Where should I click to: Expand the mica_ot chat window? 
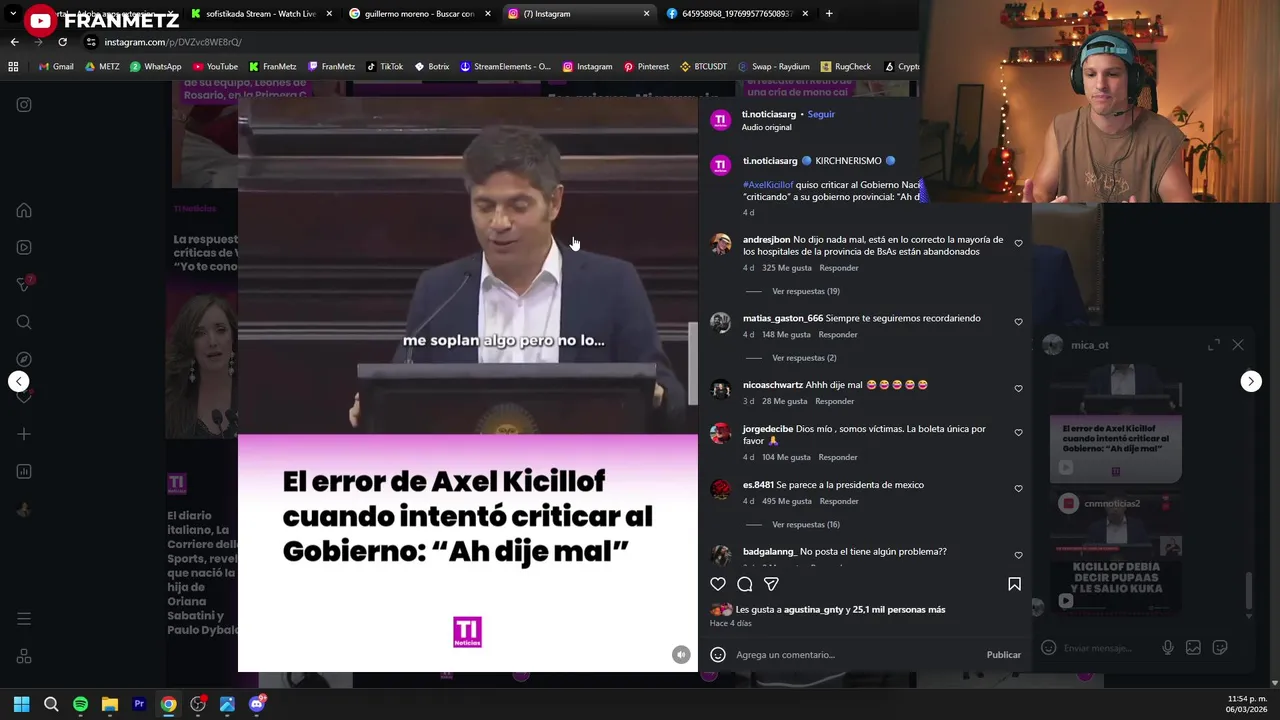(x=1213, y=345)
